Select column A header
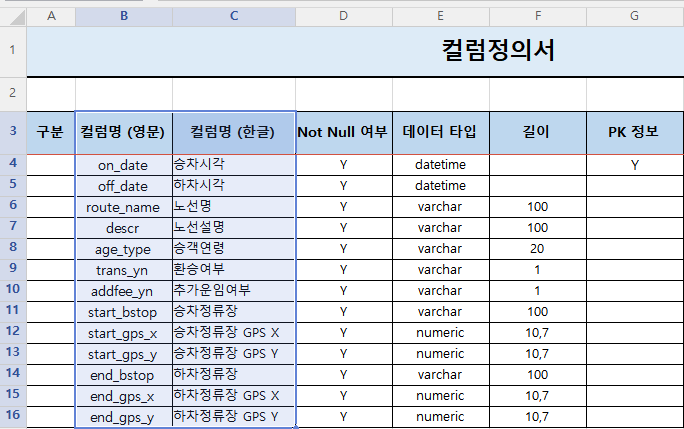The image size is (684, 429). [x=51, y=17]
